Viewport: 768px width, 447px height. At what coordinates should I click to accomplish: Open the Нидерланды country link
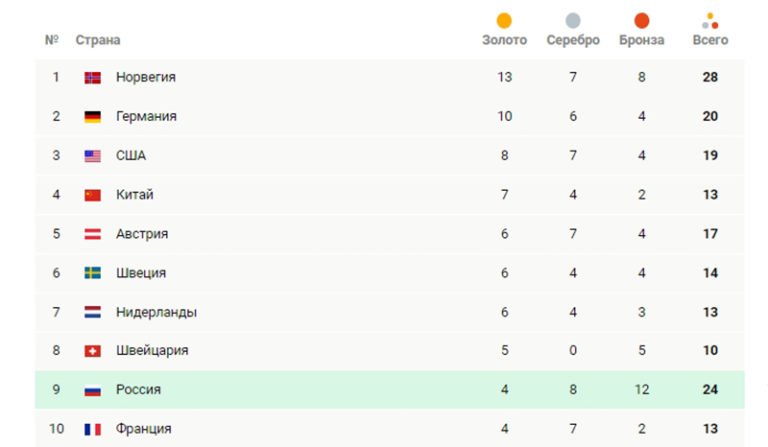pos(156,312)
